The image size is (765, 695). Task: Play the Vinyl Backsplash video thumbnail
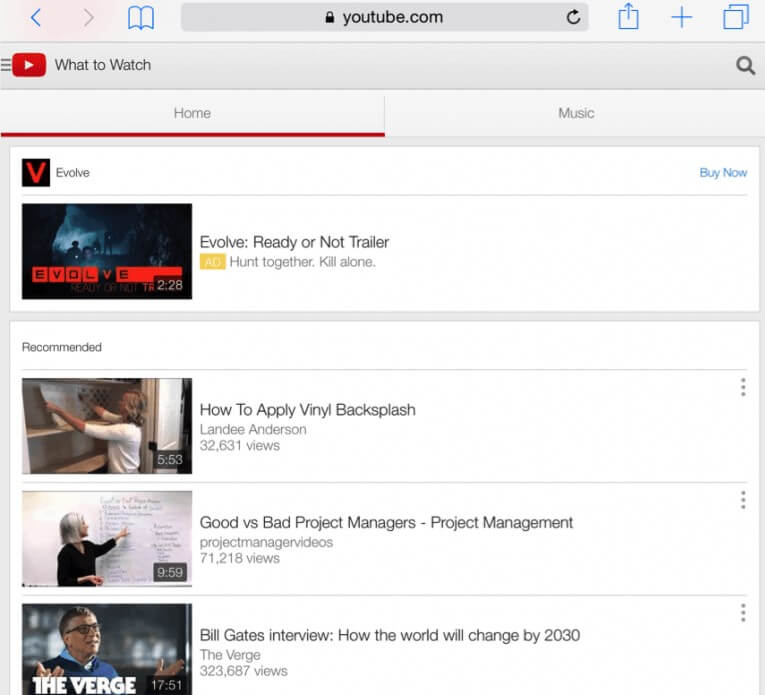point(107,425)
